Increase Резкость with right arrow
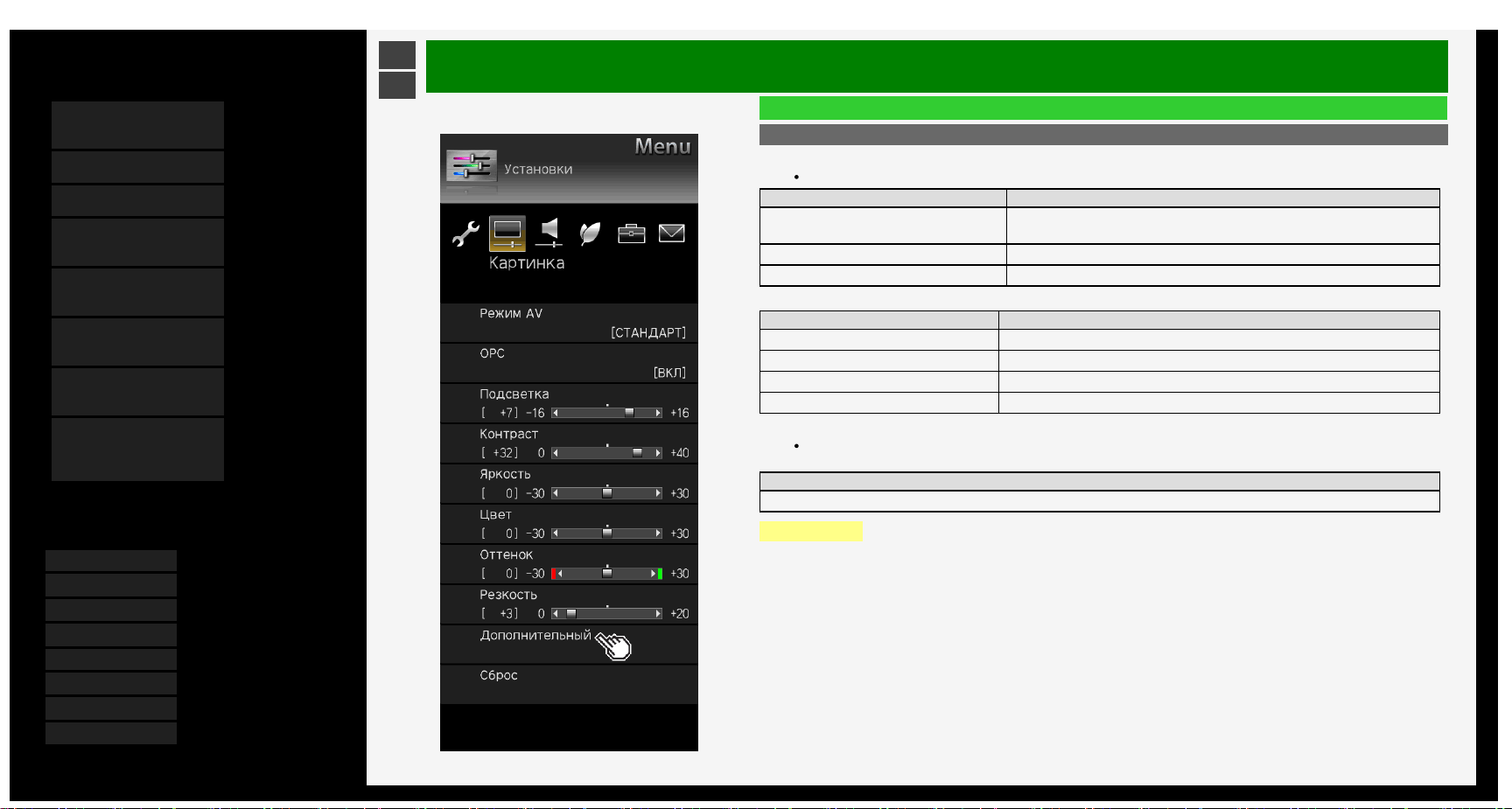The image size is (1512, 809). pyautogui.click(x=658, y=614)
